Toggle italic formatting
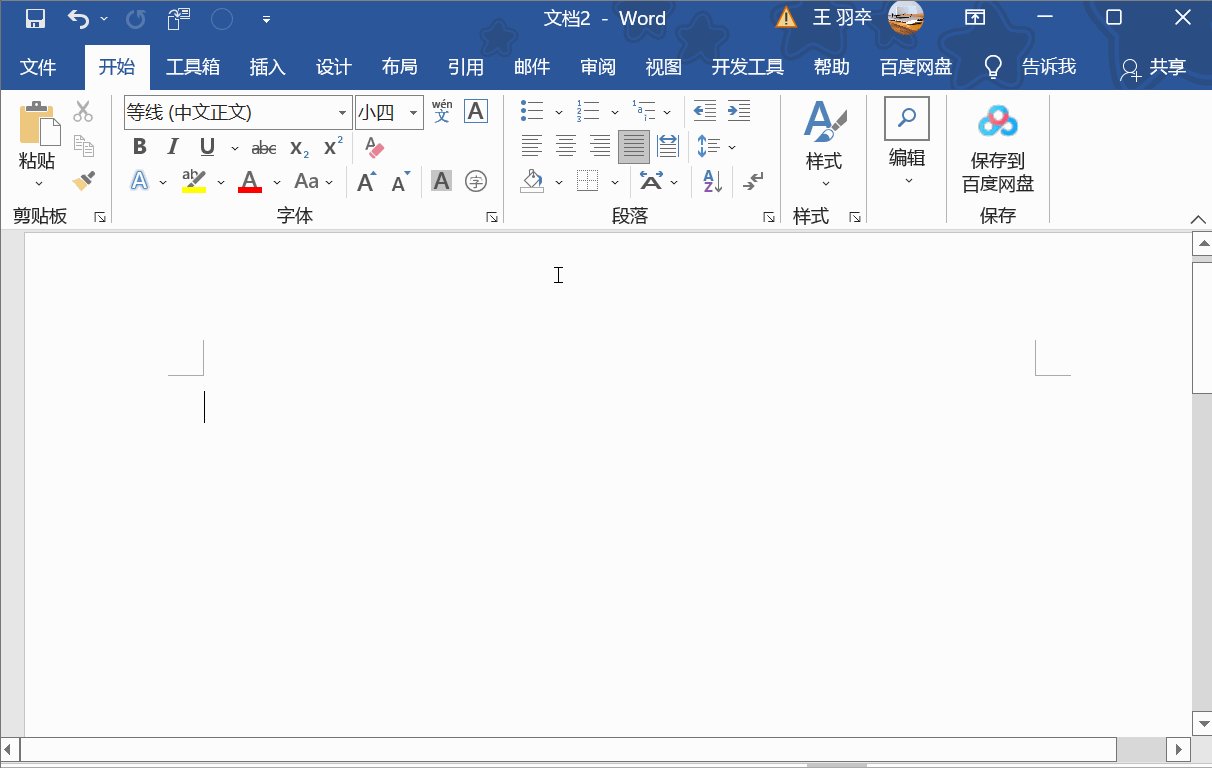This screenshot has height=768, width=1212. [x=170, y=146]
